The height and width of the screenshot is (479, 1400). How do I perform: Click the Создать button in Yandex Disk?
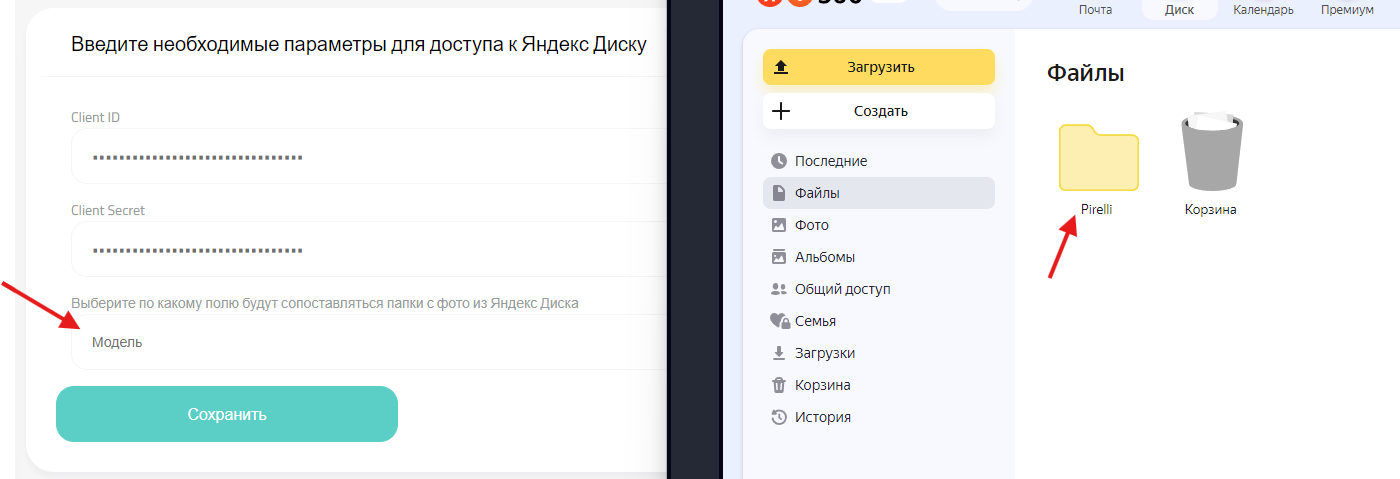[879, 111]
